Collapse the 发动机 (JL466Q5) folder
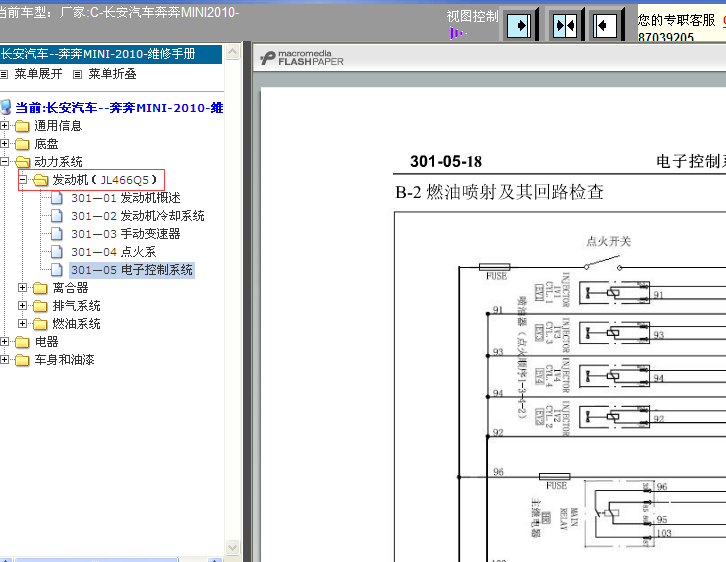The height and width of the screenshot is (562, 726). pos(22,180)
